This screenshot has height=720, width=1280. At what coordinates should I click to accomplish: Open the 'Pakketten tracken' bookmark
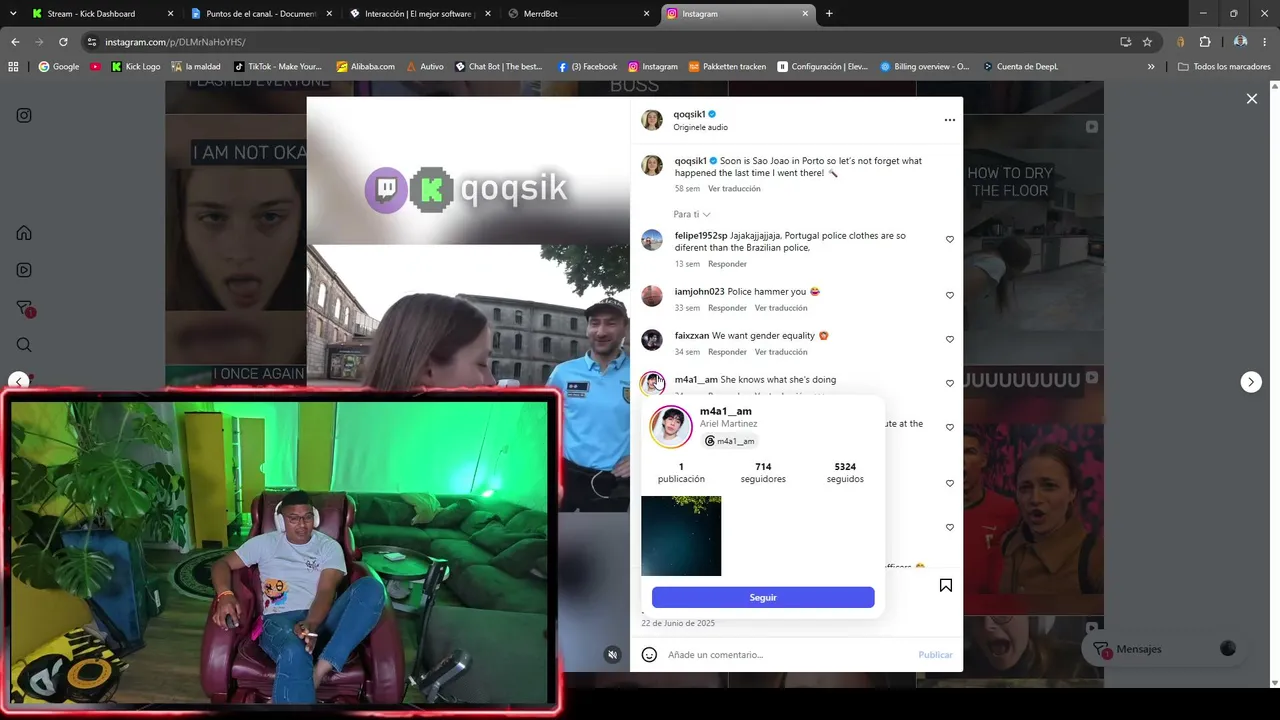pyautogui.click(x=727, y=67)
